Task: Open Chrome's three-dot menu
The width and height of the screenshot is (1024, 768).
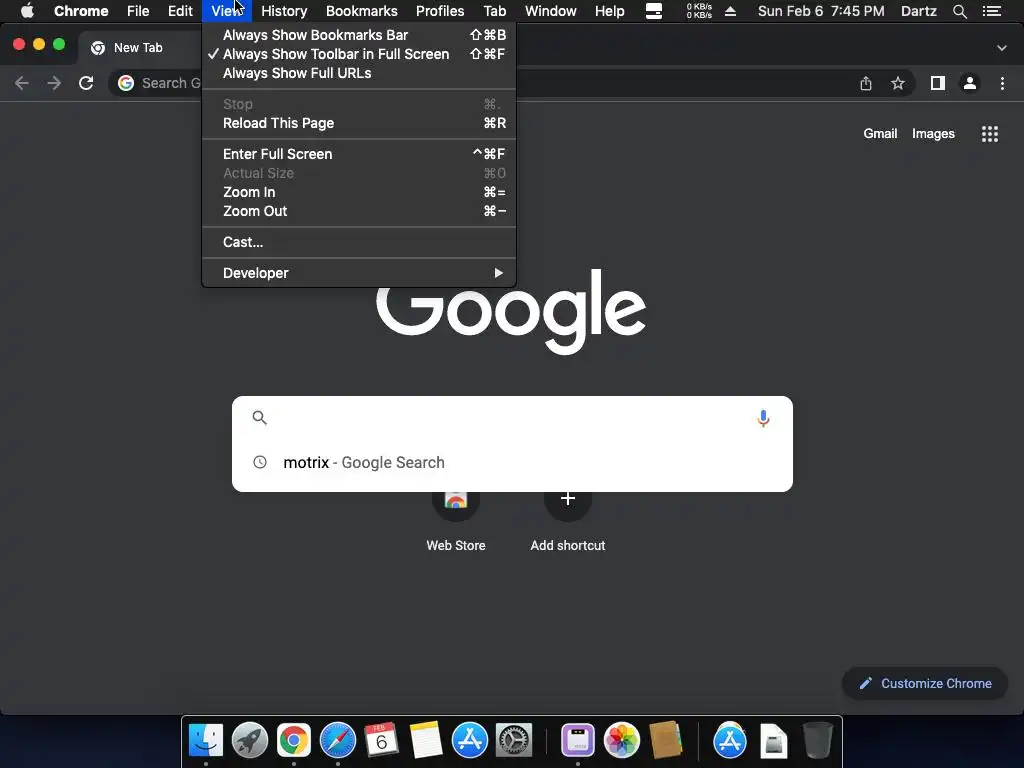Action: (1002, 83)
